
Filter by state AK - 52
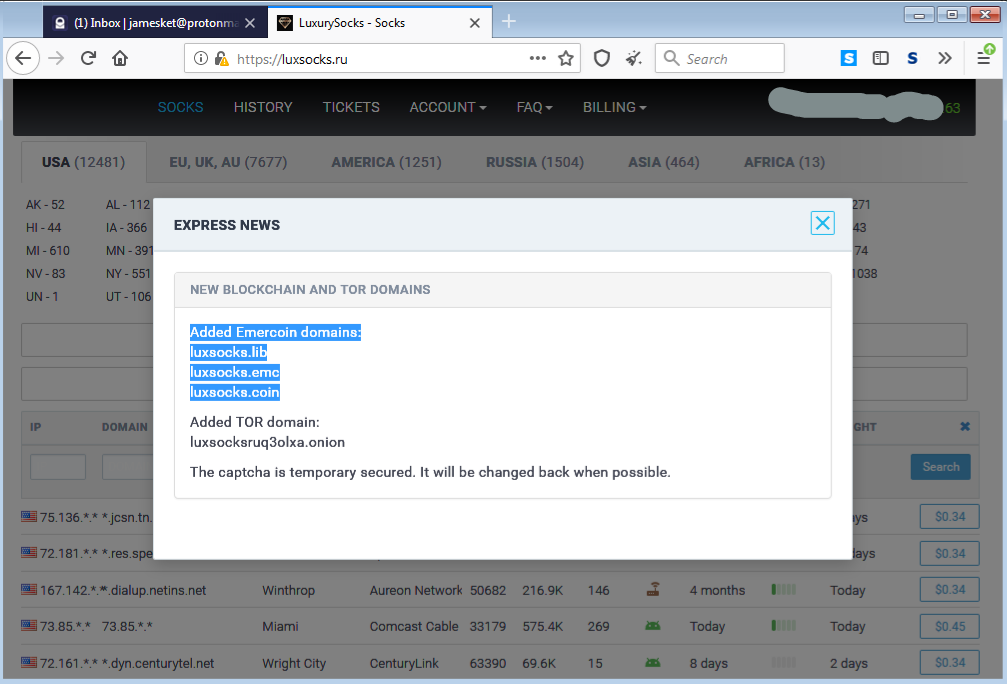pyautogui.click(x=45, y=205)
